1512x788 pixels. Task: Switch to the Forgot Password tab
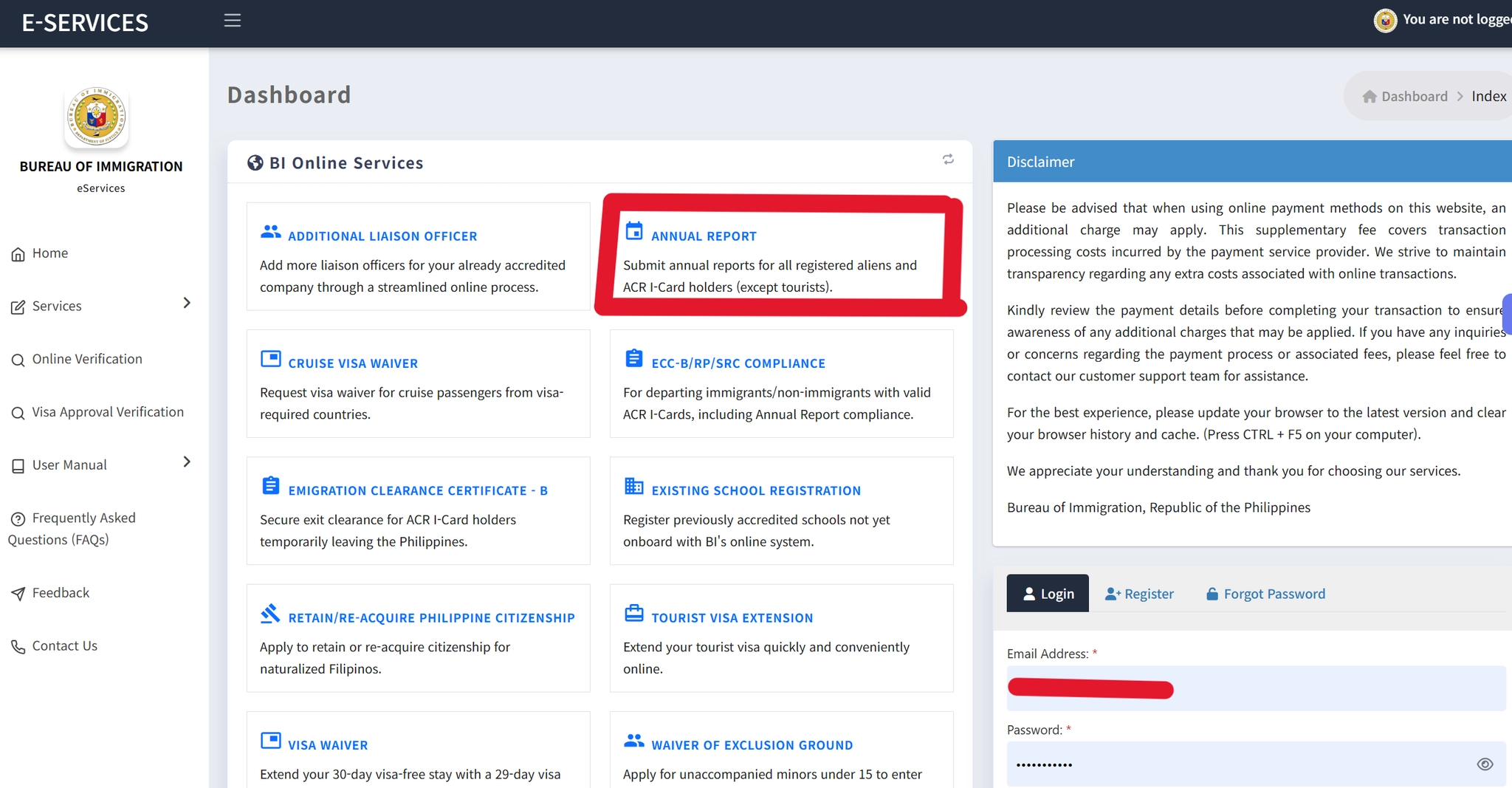pos(1265,594)
